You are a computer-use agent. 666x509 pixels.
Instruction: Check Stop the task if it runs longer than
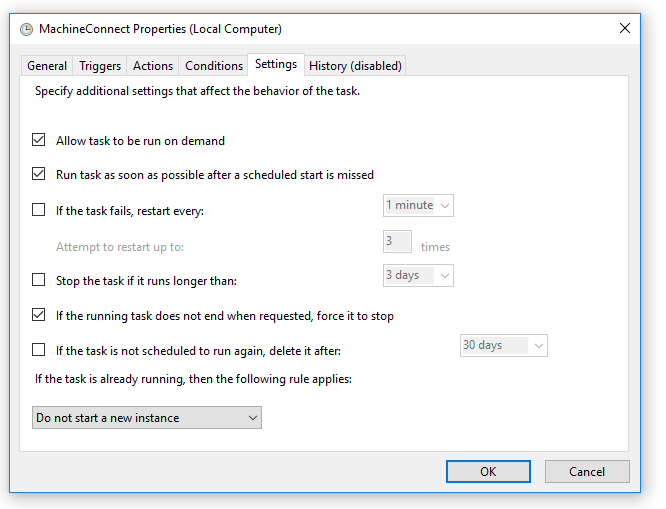point(39,280)
